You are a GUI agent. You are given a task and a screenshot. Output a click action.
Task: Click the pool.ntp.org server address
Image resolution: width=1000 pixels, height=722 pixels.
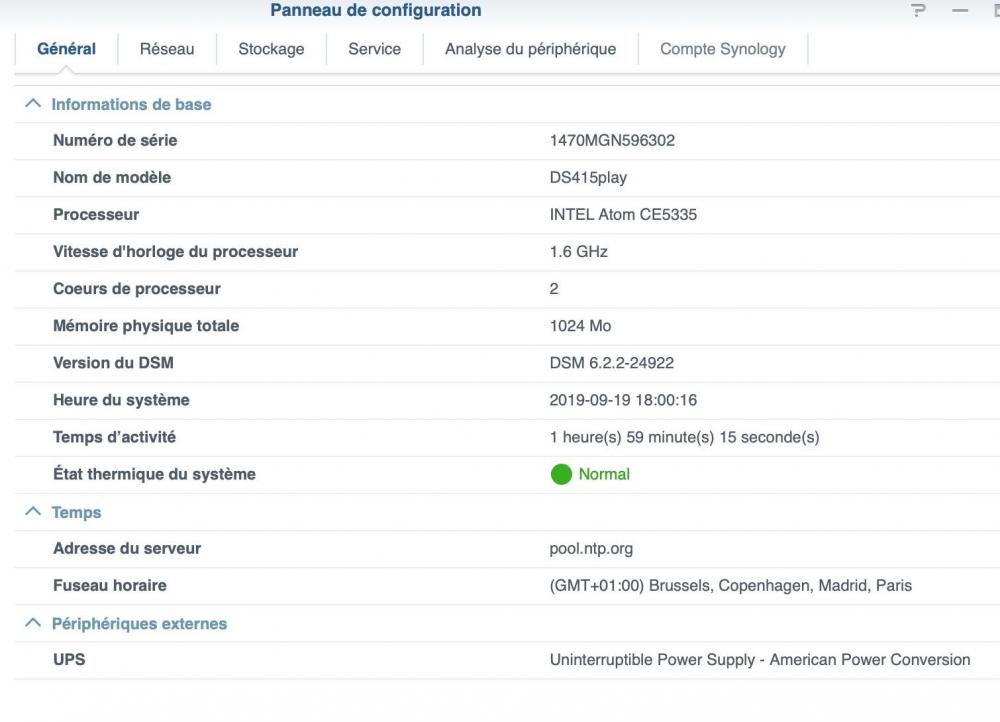[591, 548]
